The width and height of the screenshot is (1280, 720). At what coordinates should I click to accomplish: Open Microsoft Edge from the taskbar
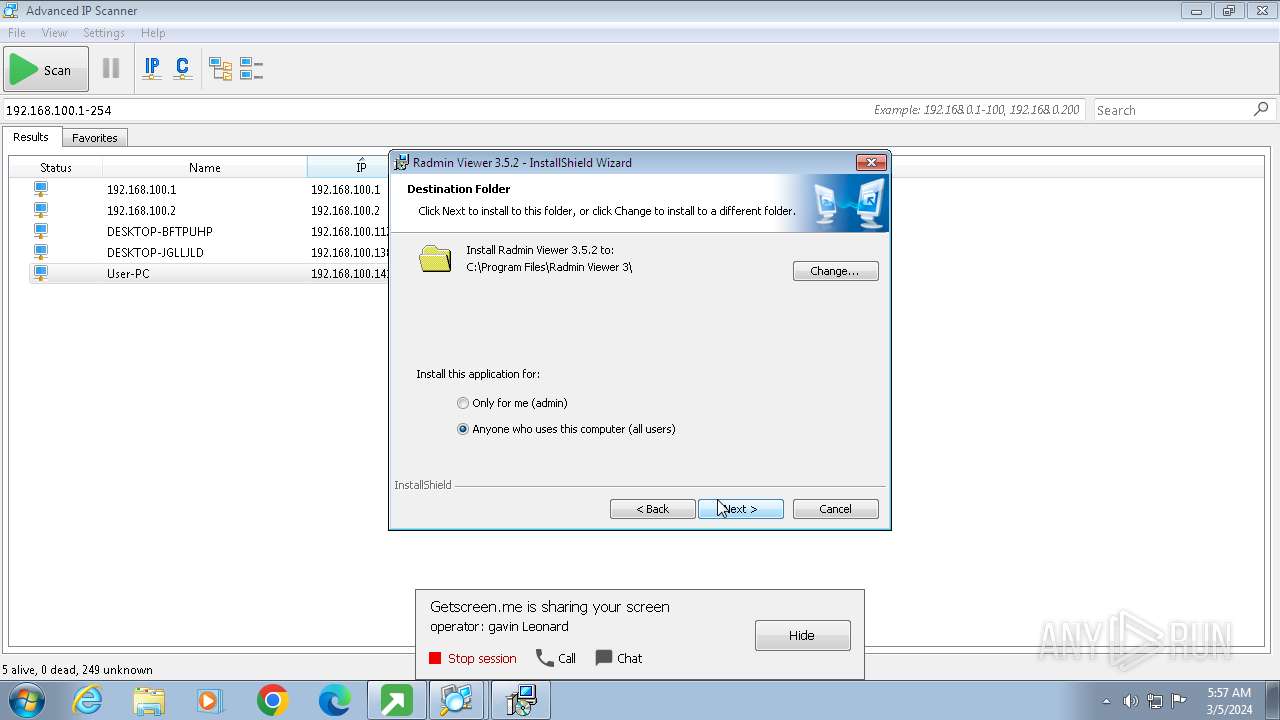(x=334, y=700)
